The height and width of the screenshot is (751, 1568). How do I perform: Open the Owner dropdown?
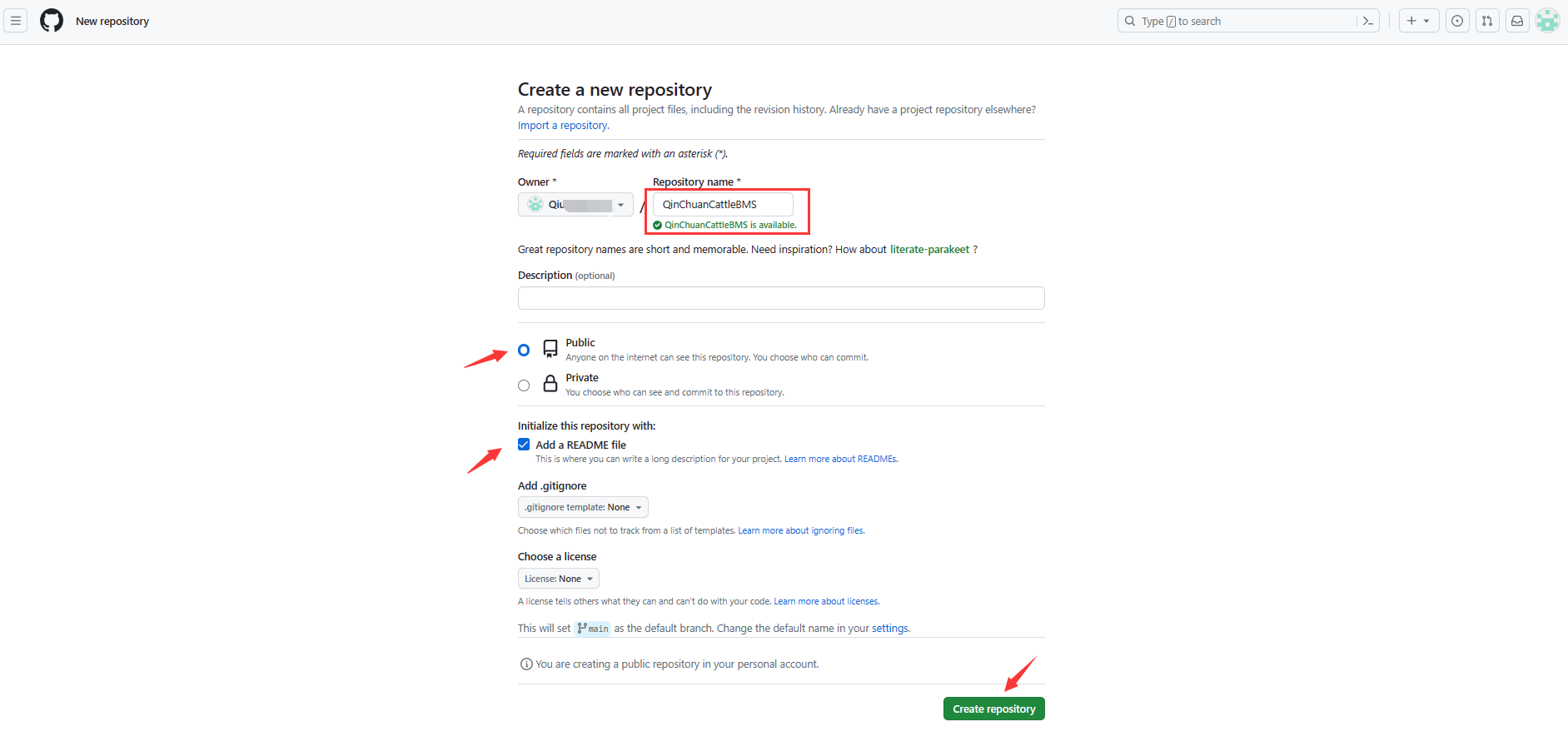click(575, 205)
